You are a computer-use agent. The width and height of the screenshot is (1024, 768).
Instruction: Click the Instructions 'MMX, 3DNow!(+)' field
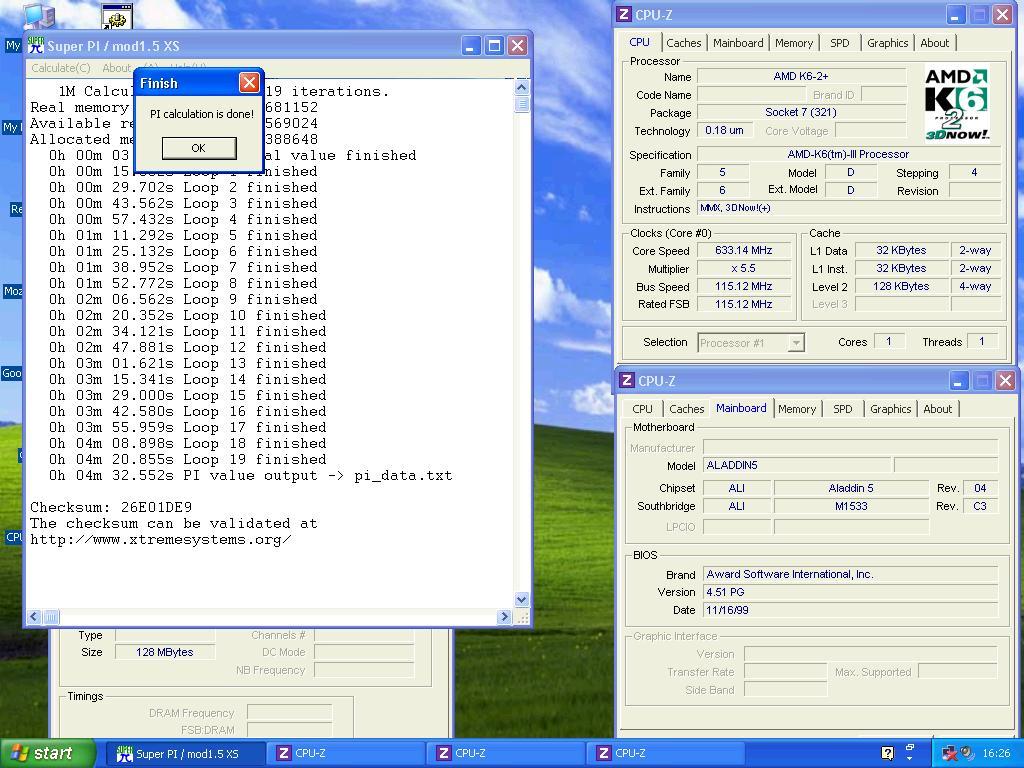click(848, 208)
